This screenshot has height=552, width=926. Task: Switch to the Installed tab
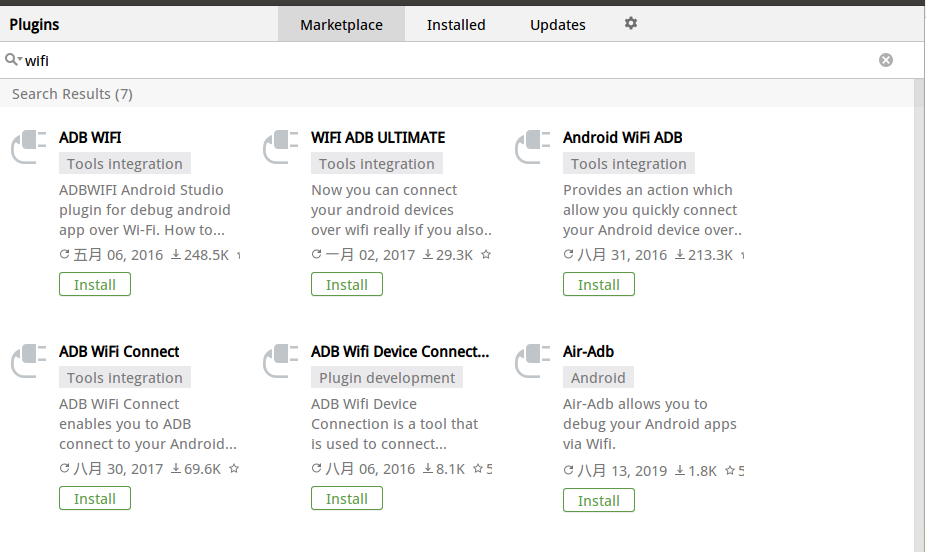[456, 25]
